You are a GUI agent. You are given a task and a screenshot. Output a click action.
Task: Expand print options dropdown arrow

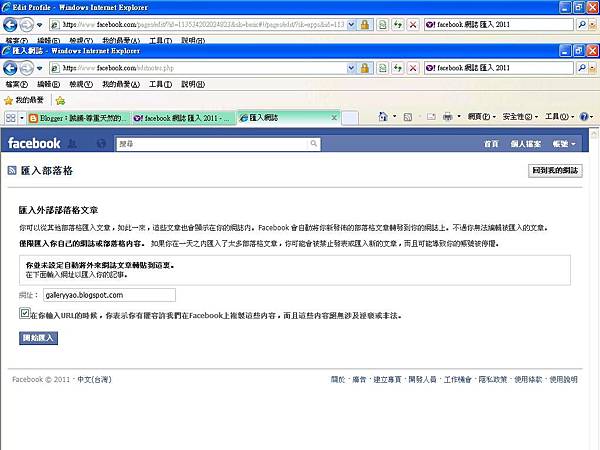point(459,116)
